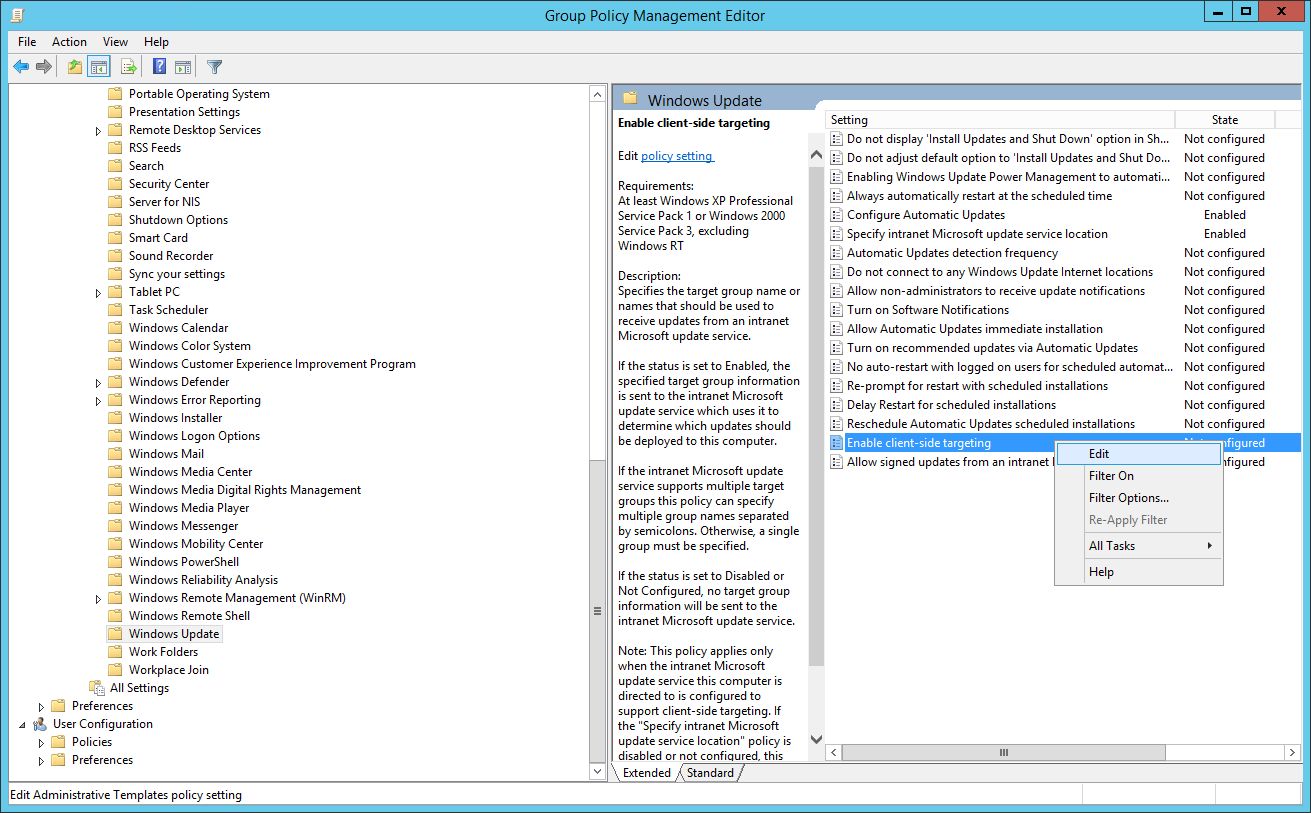This screenshot has height=813, width=1311.
Task: Expand the Tablet PC tree node
Action: coord(98,293)
